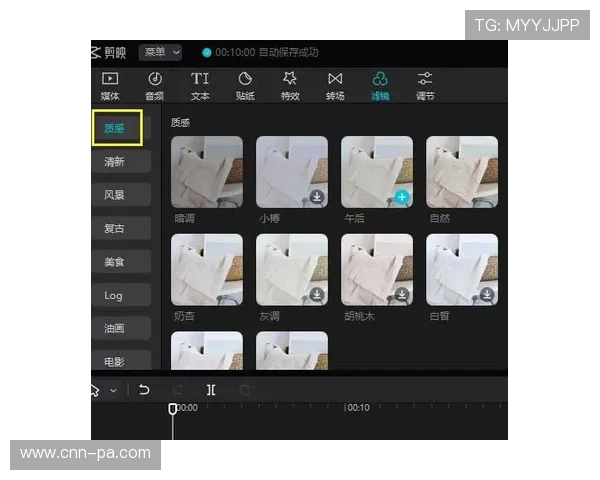
Task: Select the 油画 filter category
Action: pos(122,328)
